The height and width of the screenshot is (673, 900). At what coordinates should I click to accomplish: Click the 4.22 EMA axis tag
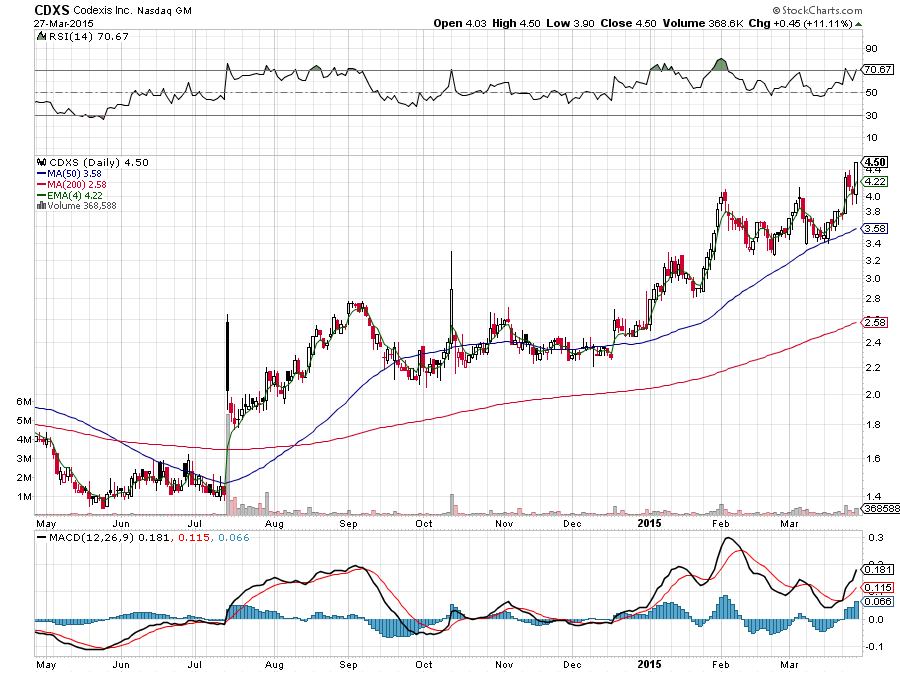pos(876,181)
